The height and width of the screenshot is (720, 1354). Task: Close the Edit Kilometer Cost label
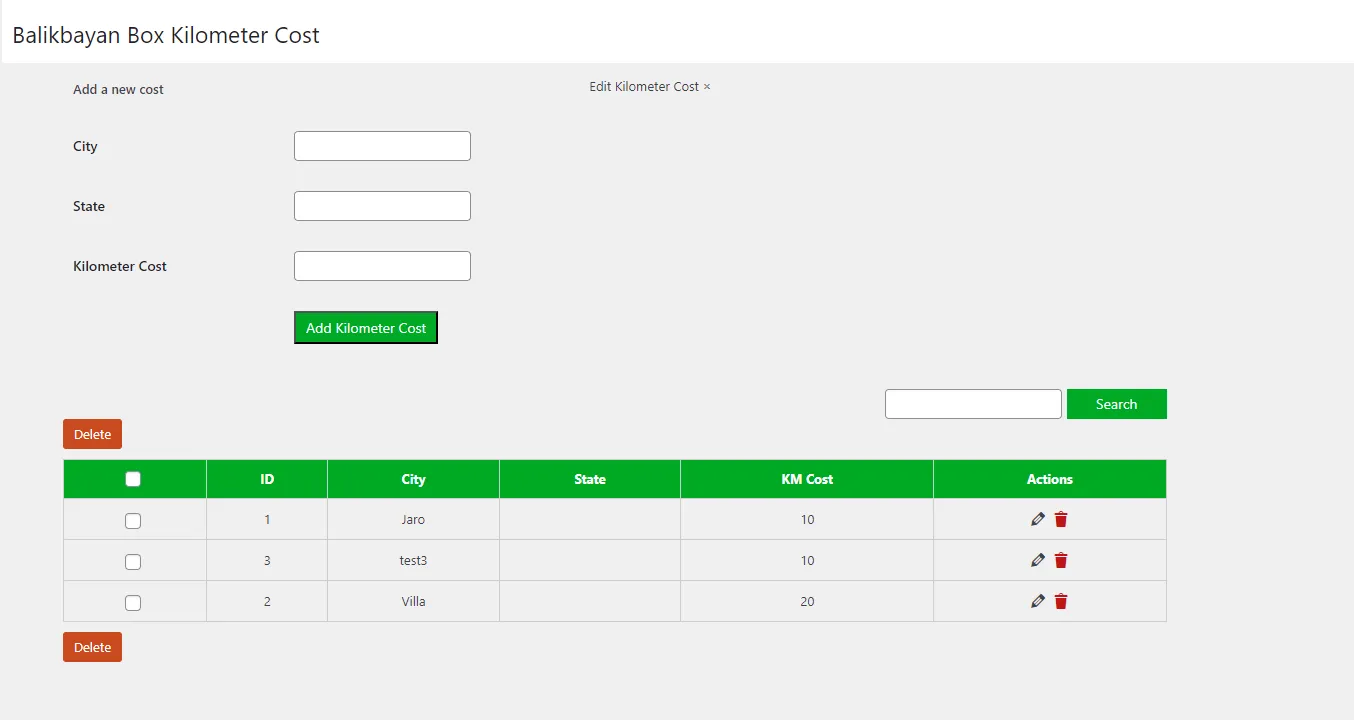(x=707, y=87)
